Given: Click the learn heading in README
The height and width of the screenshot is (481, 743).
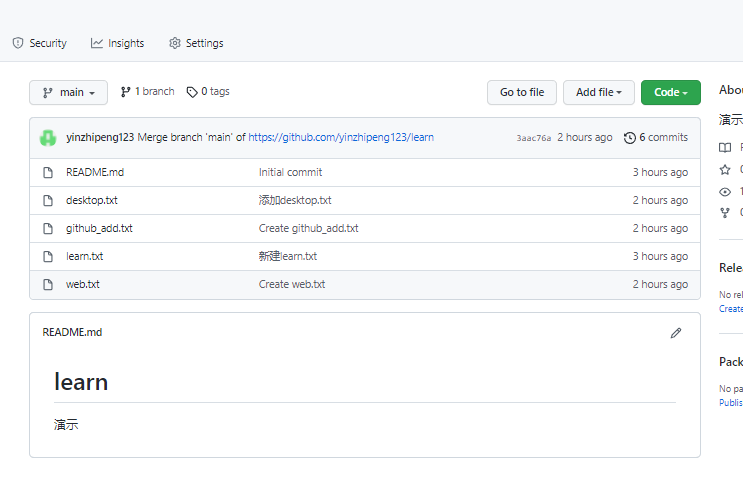Looking at the screenshot, I should (x=81, y=382).
